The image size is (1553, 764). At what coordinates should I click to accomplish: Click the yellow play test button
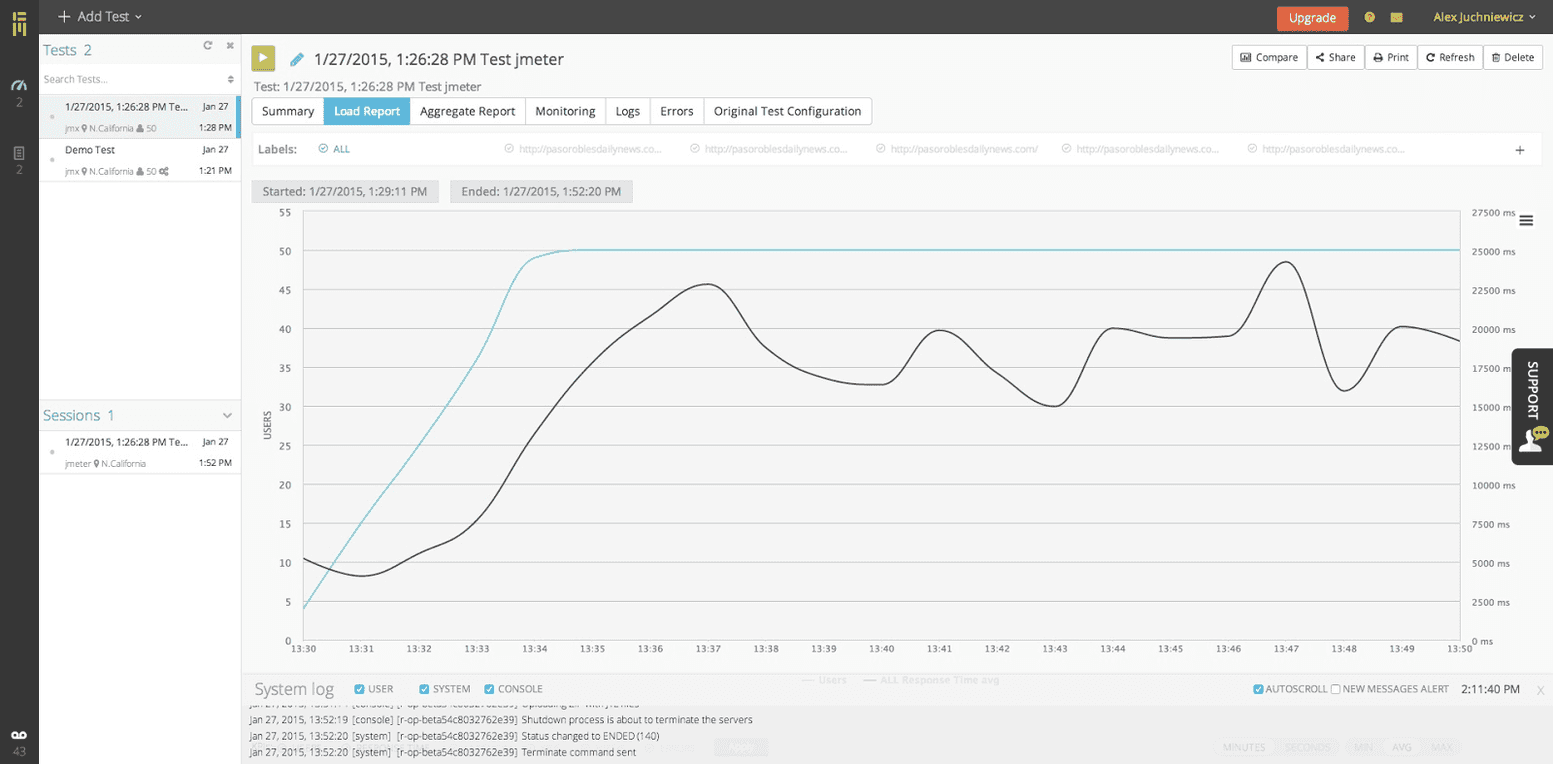point(263,59)
